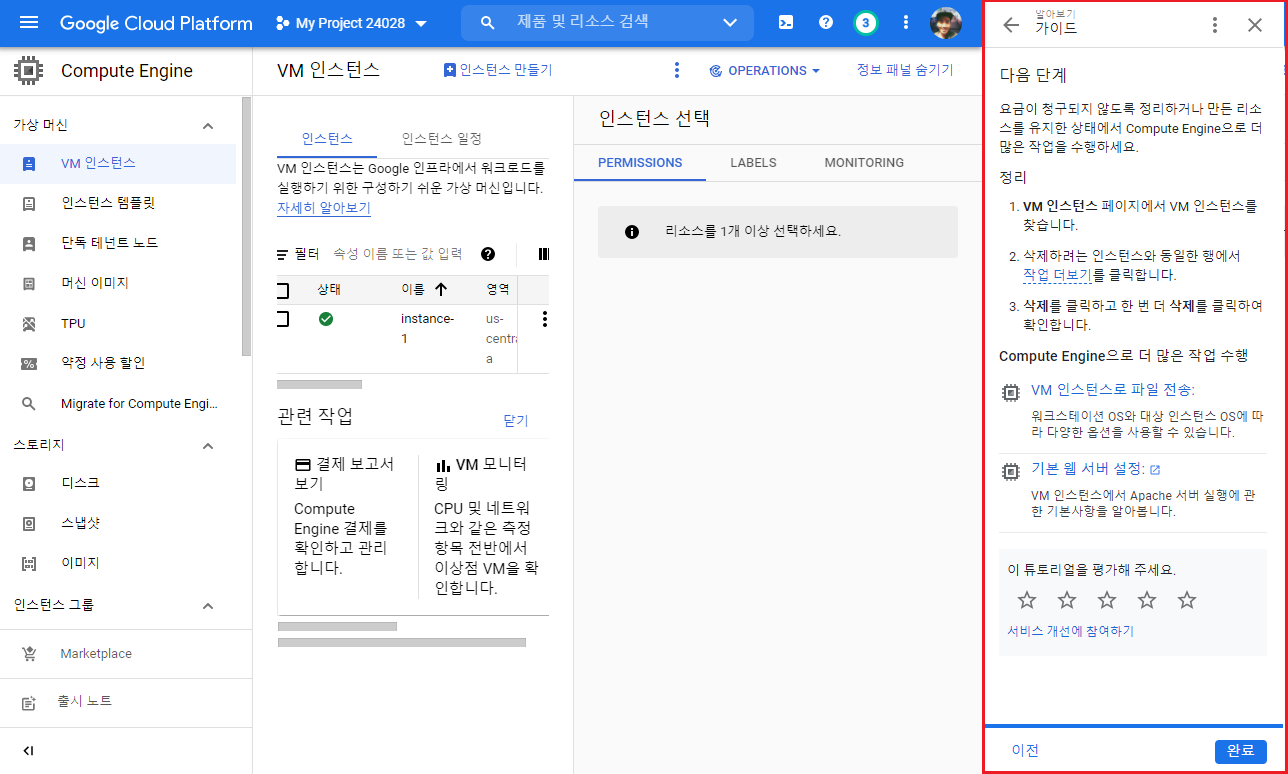Click 정보 패널 숨기기
The width and height of the screenshot is (1288, 774).
pyautogui.click(x=905, y=70)
